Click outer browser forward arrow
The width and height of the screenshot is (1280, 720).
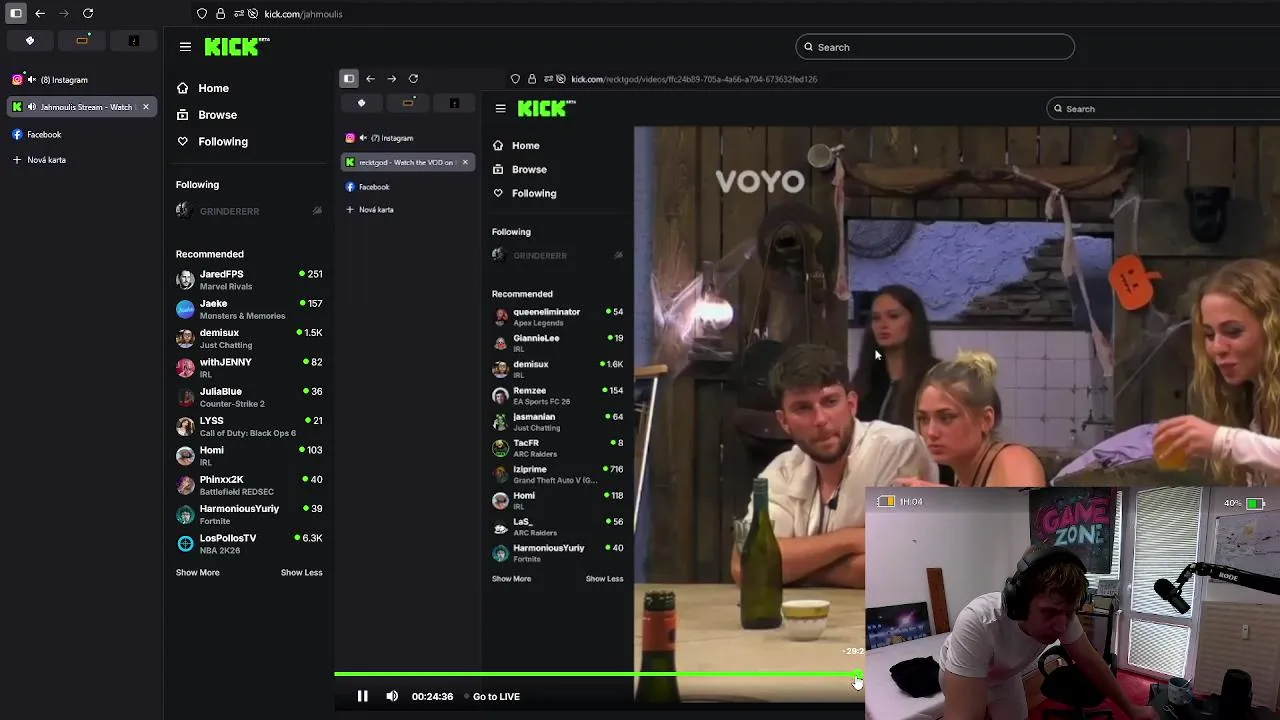(64, 13)
